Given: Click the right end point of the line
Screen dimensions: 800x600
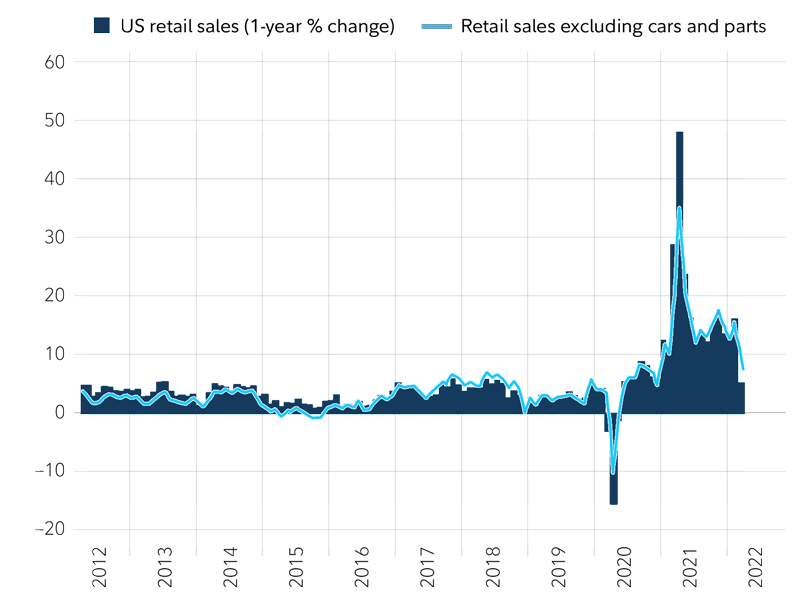Looking at the screenshot, I should tap(743, 371).
